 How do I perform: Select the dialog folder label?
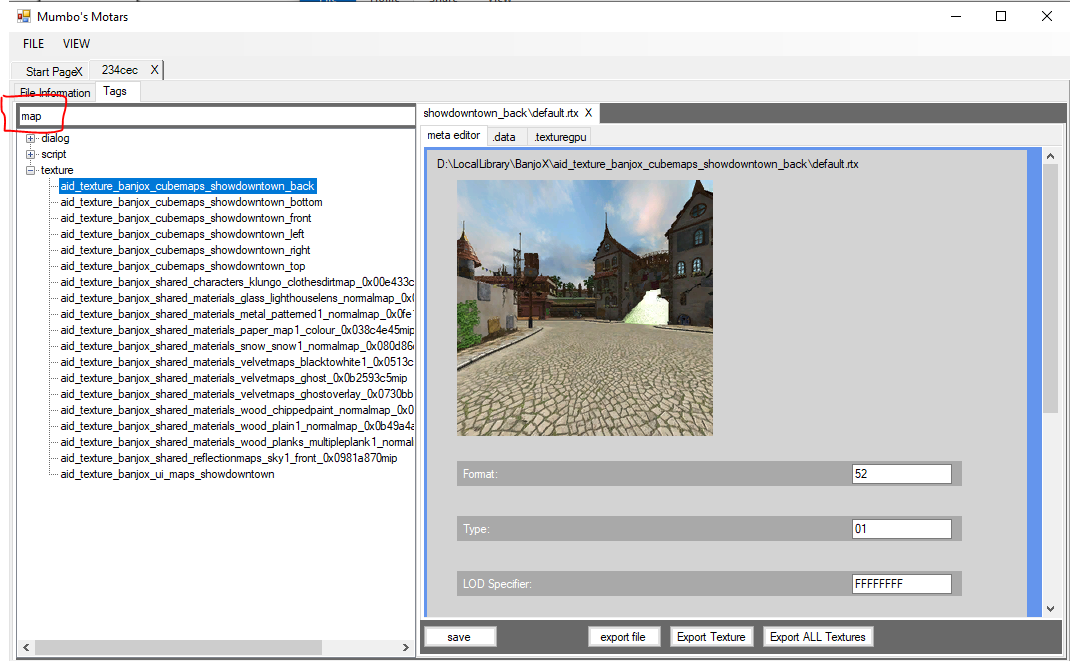click(55, 138)
